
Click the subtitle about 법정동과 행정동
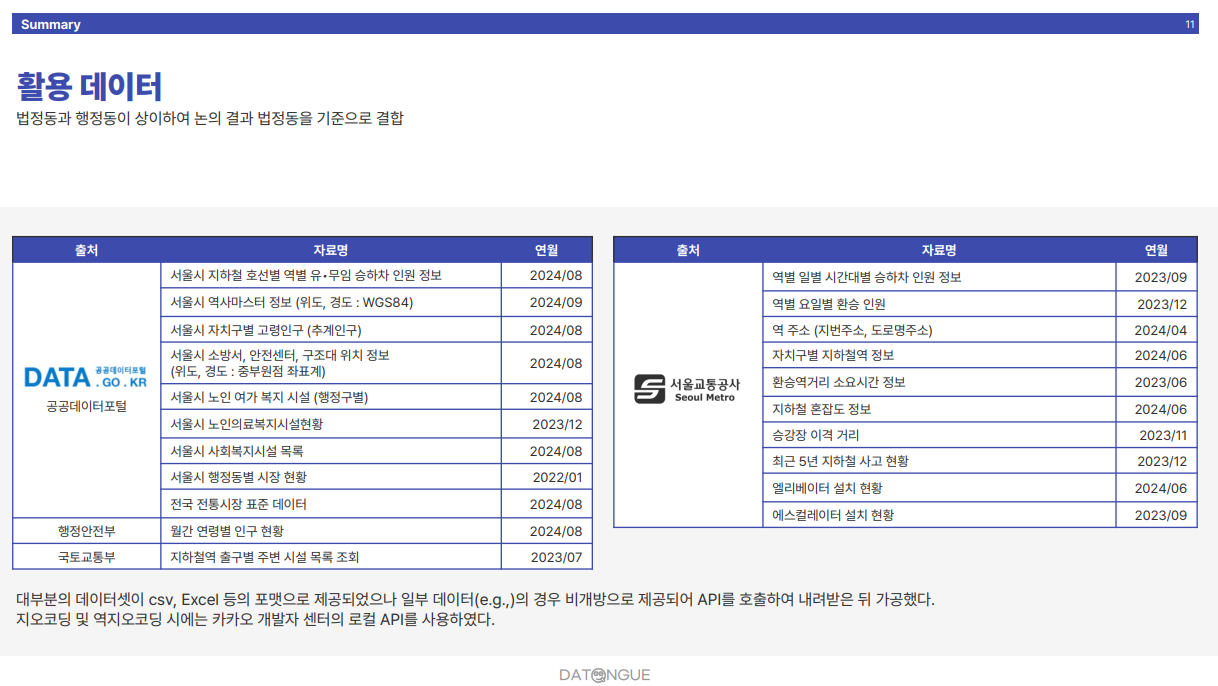210,118
